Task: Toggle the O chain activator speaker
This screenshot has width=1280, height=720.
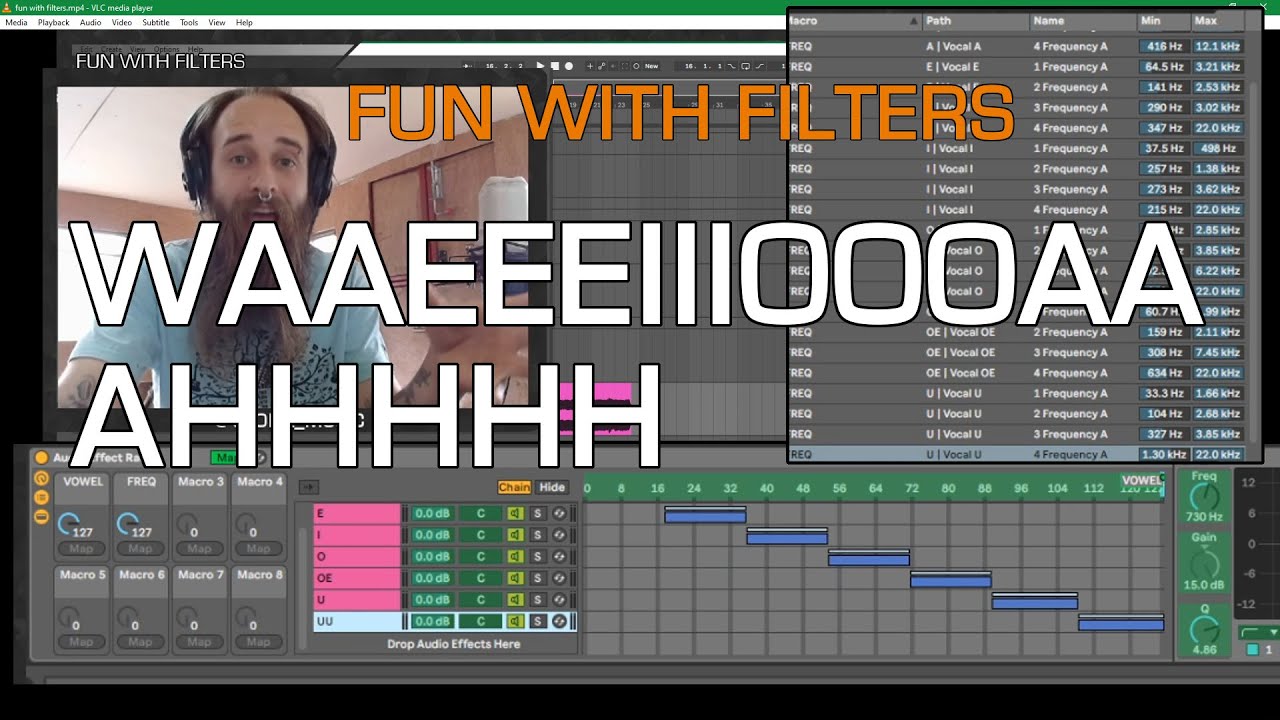Action: pyautogui.click(x=515, y=557)
